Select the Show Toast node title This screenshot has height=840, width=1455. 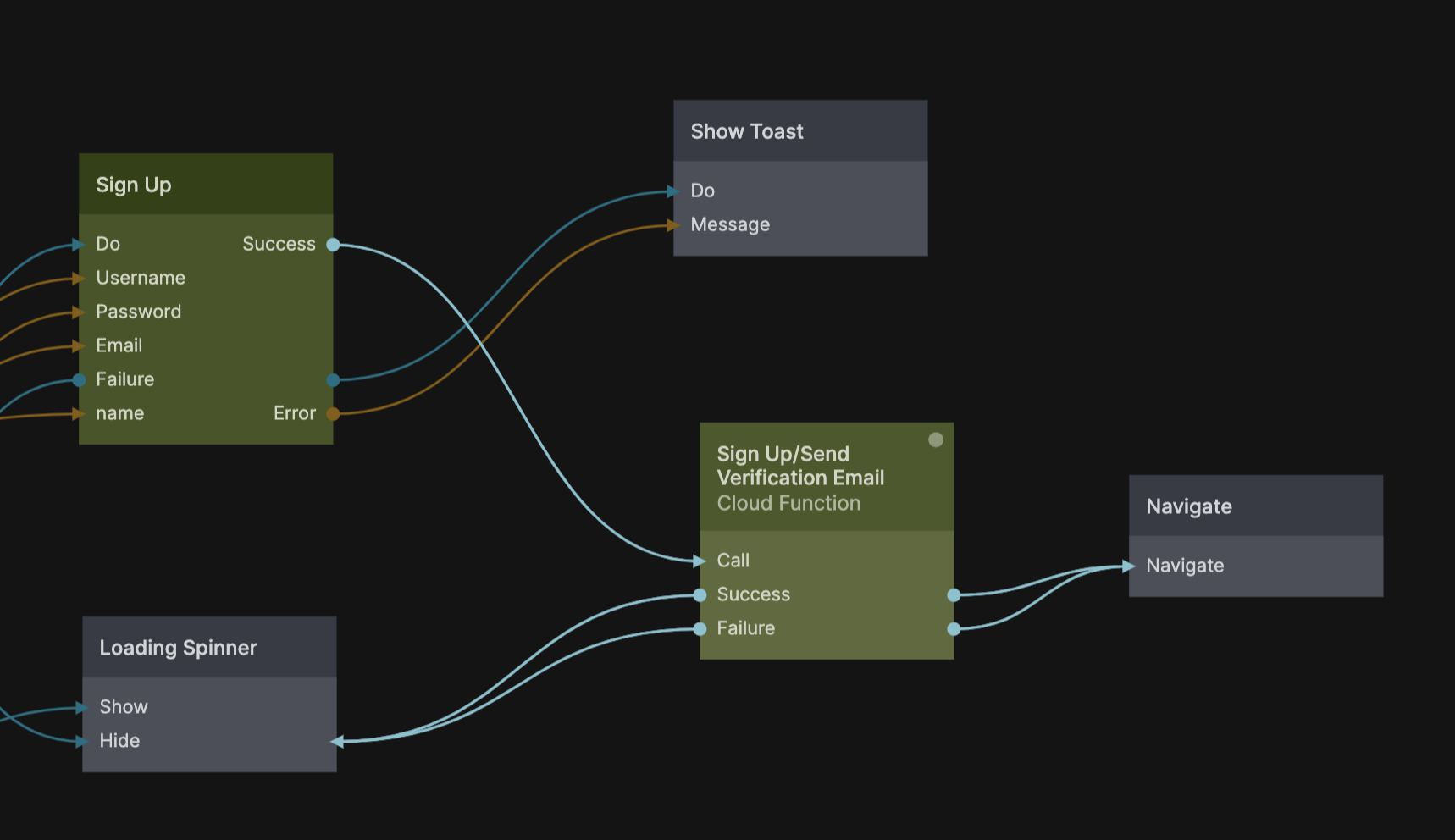746,131
